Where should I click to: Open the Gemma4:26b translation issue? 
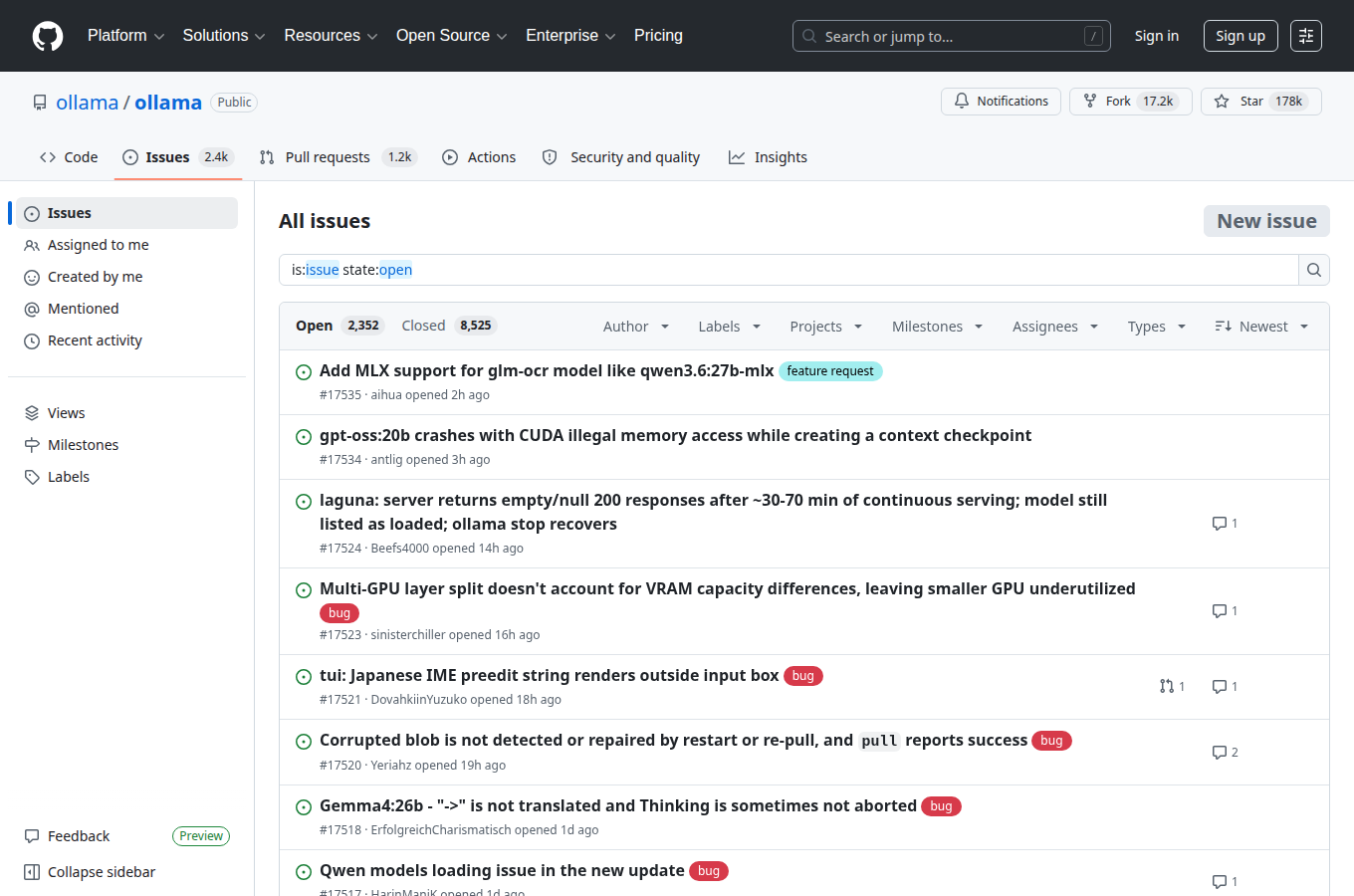(618, 805)
